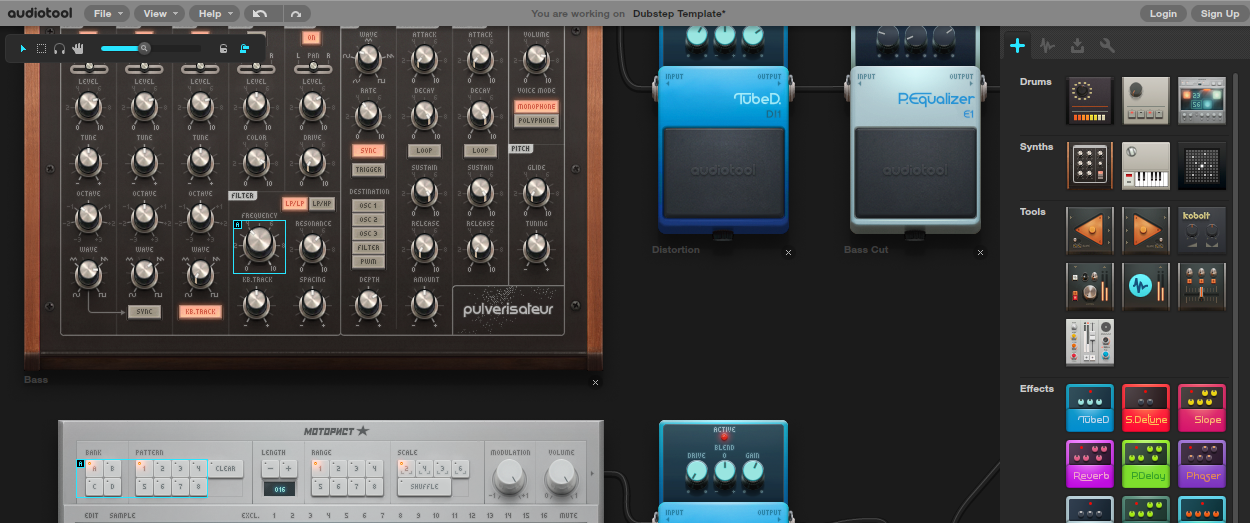Undo the last action
Viewport: 1250px width, 523px height.
[260, 13]
